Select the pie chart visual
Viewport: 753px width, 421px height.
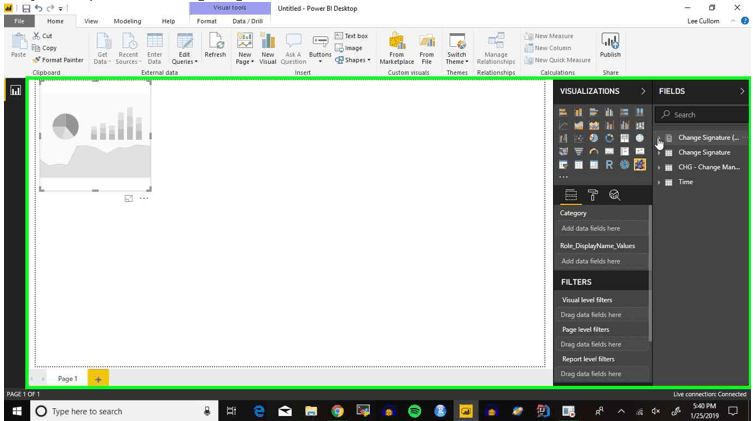[594, 138]
